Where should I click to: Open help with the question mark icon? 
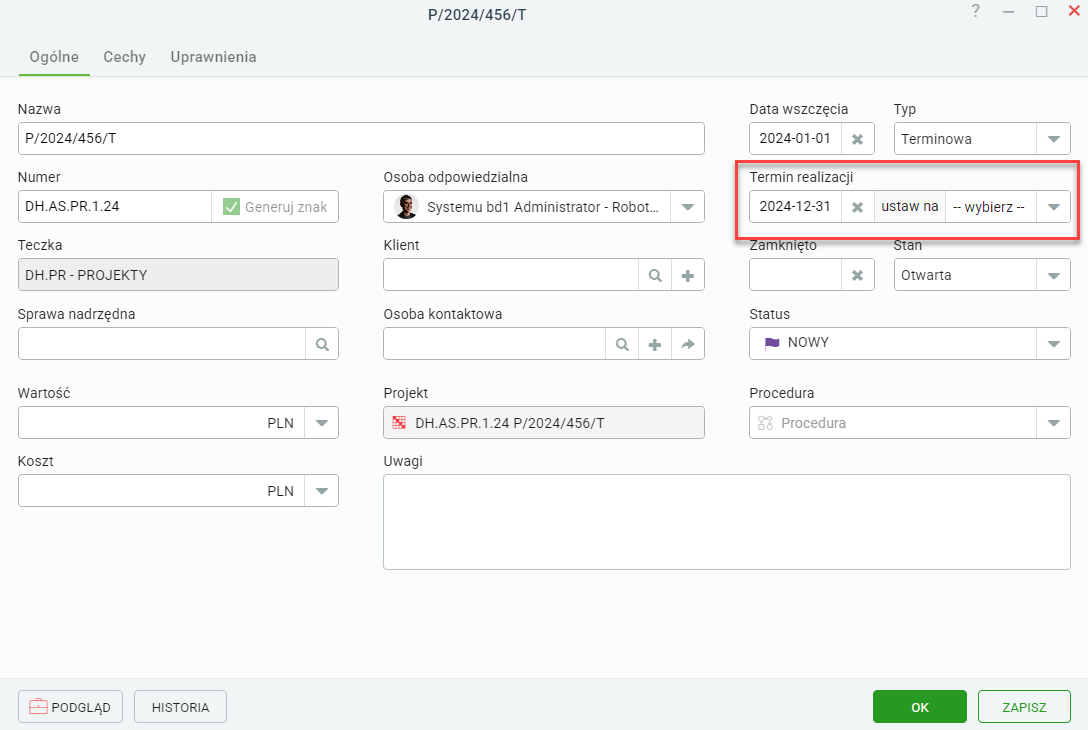pos(976,11)
